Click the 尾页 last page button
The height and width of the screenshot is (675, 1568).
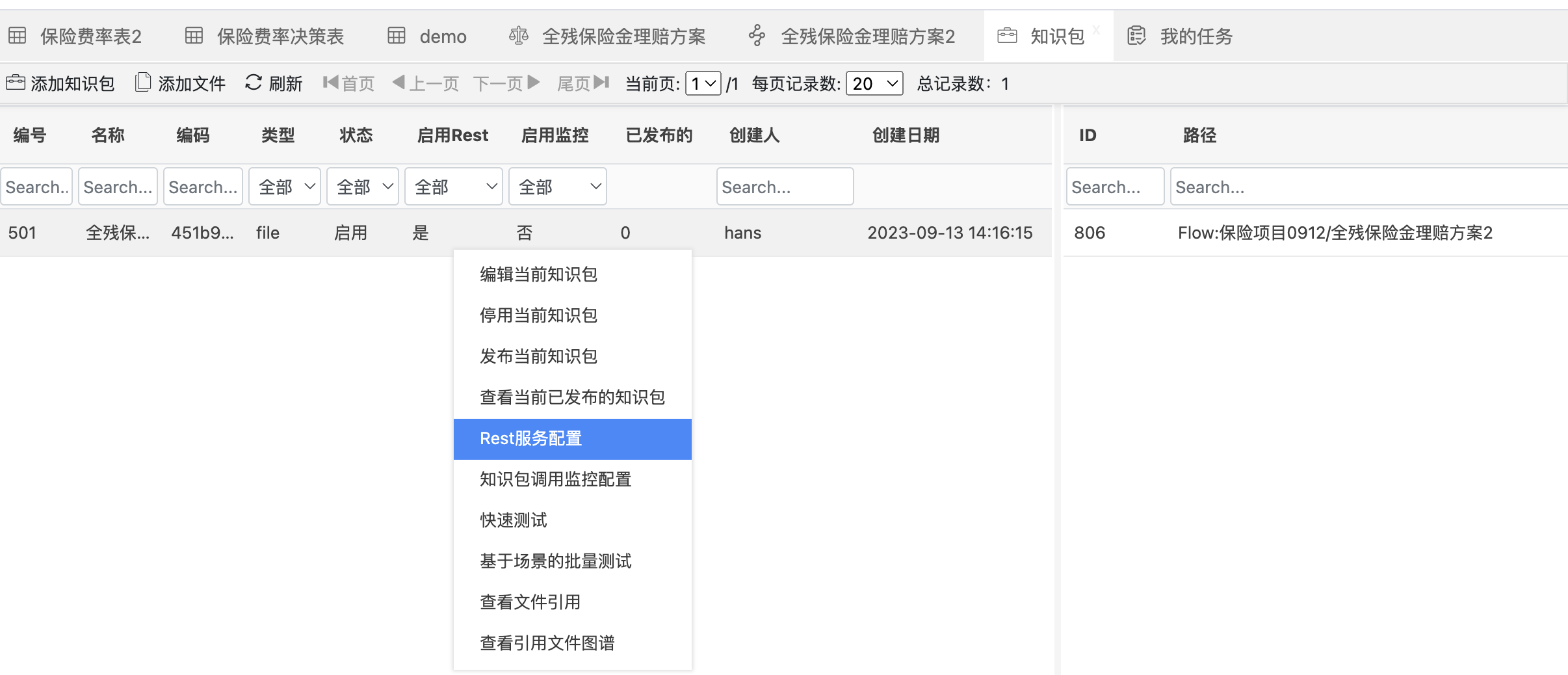click(x=582, y=83)
